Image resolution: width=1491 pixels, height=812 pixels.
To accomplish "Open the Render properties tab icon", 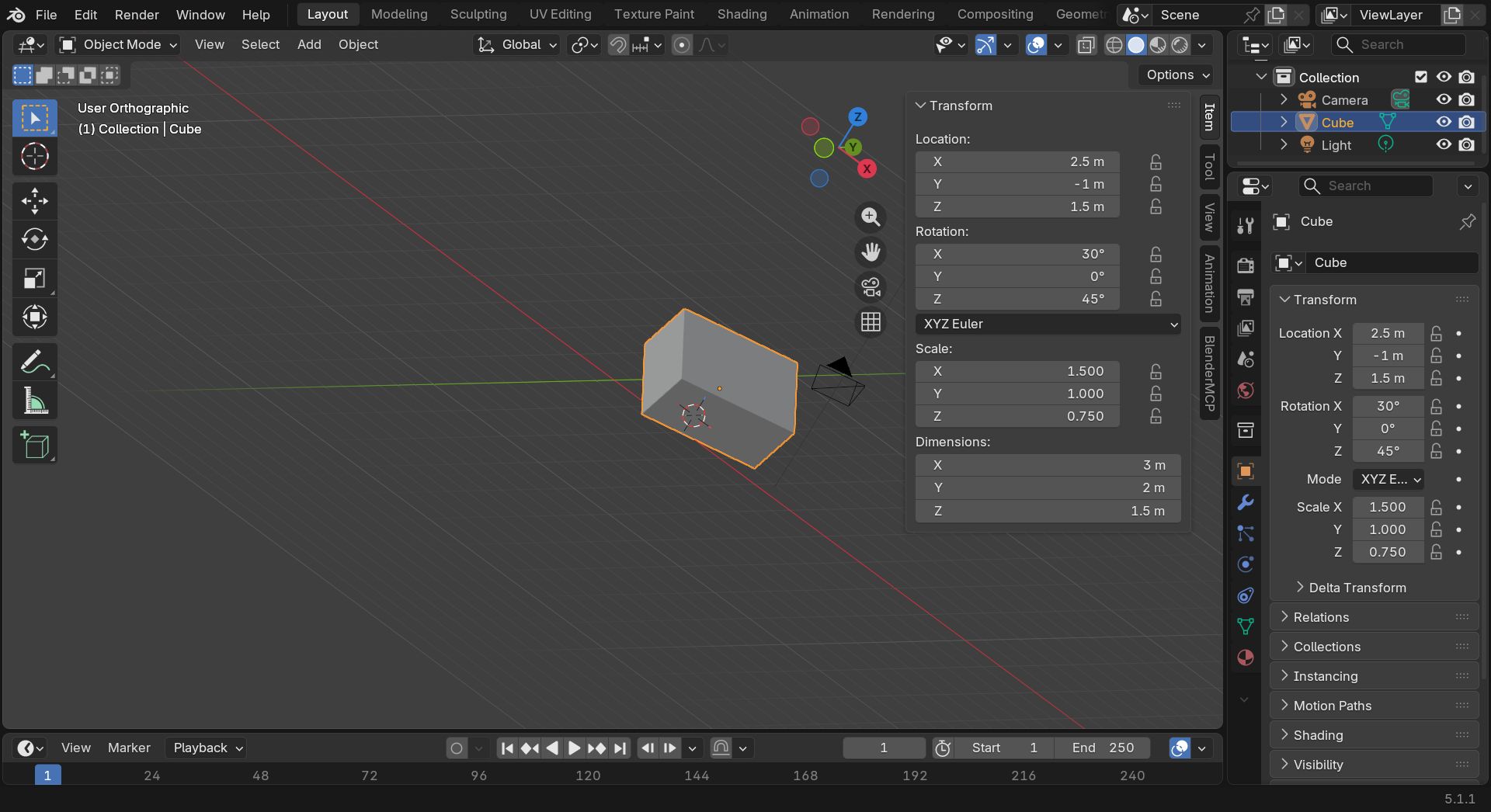I will [x=1246, y=265].
